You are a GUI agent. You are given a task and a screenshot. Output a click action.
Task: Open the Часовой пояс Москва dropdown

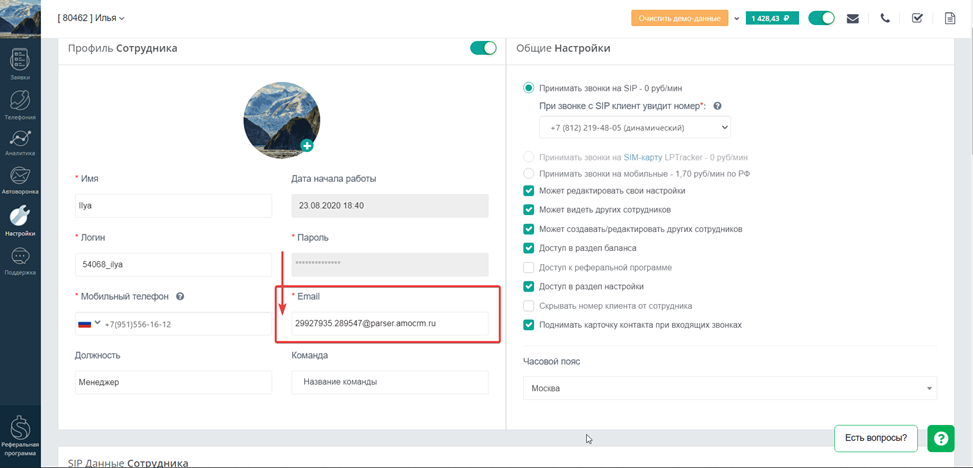pos(730,388)
